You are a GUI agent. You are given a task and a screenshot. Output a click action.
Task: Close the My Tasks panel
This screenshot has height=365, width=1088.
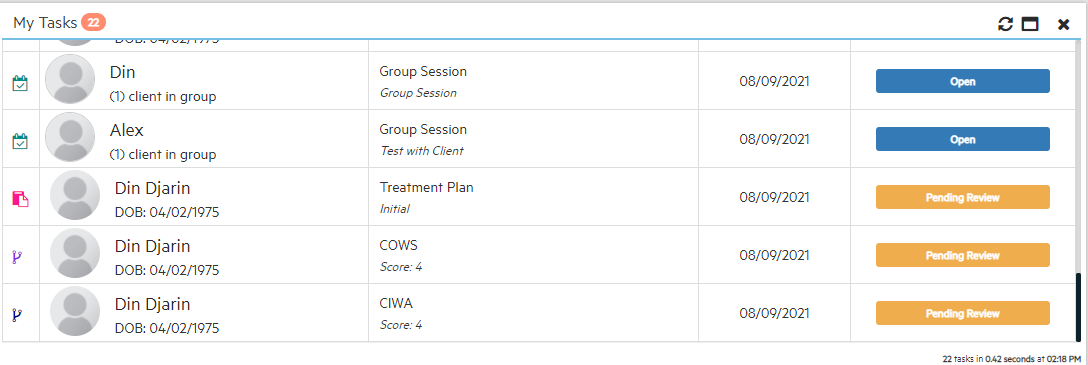point(1063,25)
